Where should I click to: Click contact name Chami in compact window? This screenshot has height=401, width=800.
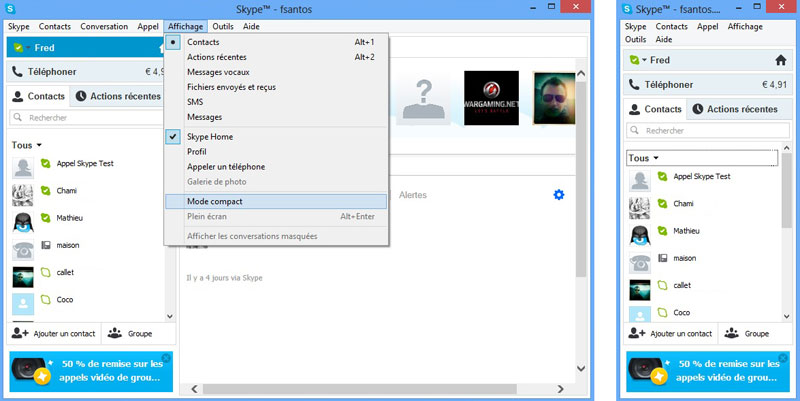click(683, 204)
